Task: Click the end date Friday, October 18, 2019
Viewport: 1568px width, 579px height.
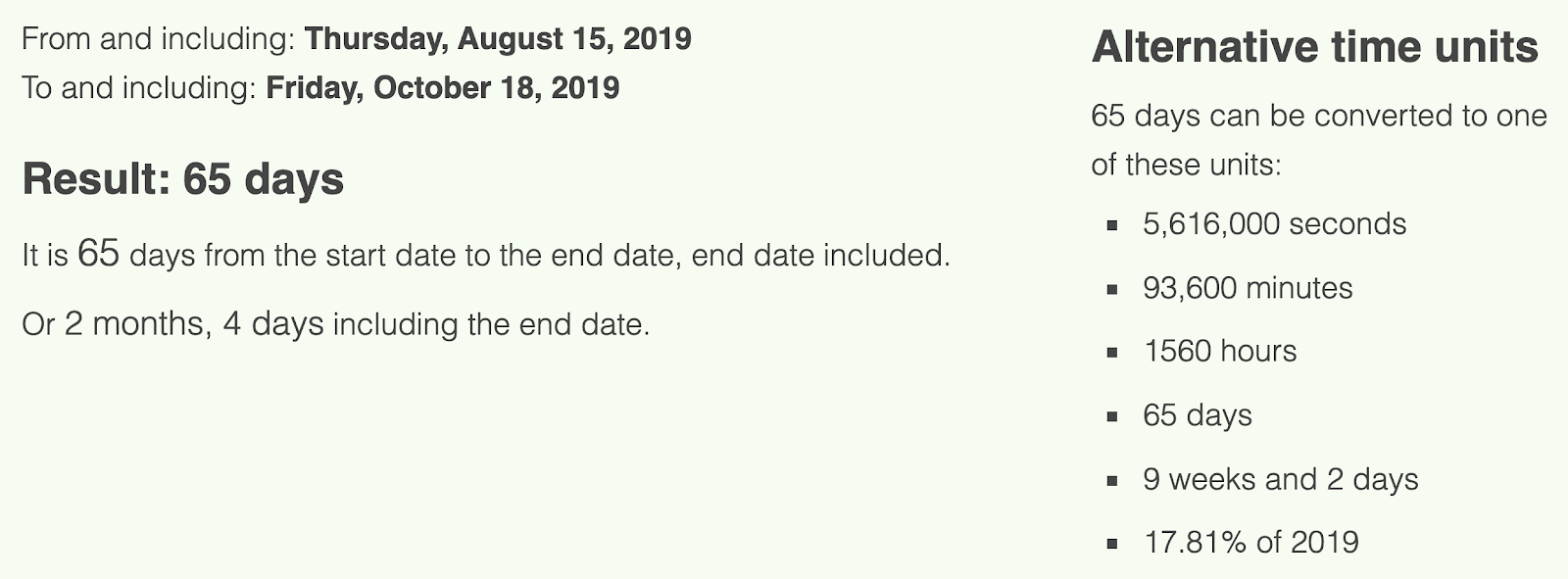Action: (443, 88)
